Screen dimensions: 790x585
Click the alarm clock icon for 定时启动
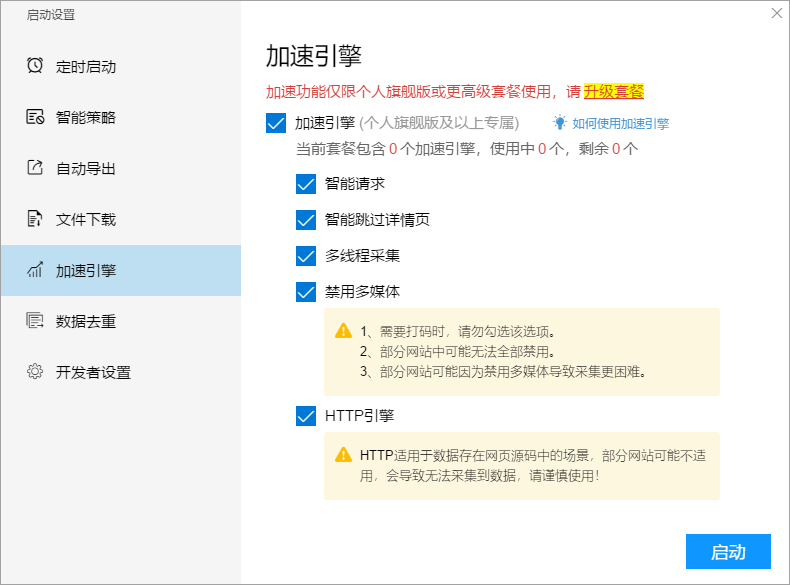pos(35,66)
